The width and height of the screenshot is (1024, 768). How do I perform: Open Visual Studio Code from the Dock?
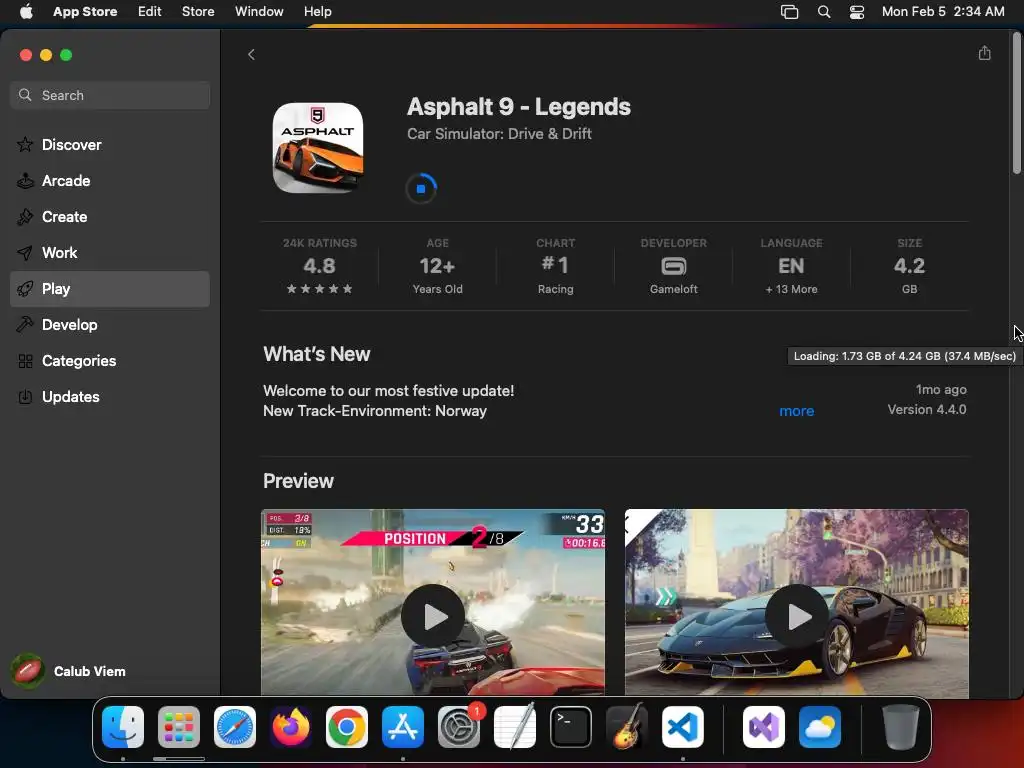pyautogui.click(x=682, y=727)
